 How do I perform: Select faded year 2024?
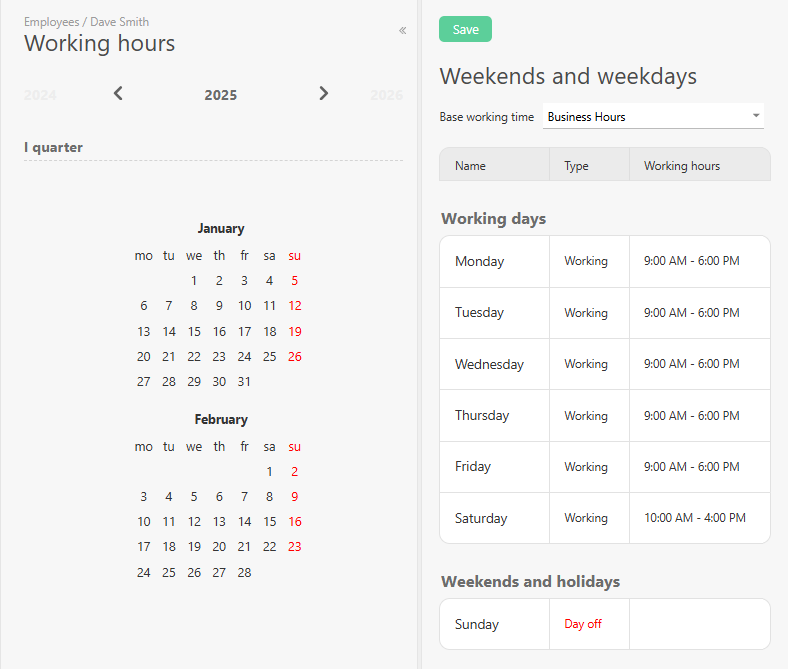click(x=40, y=95)
